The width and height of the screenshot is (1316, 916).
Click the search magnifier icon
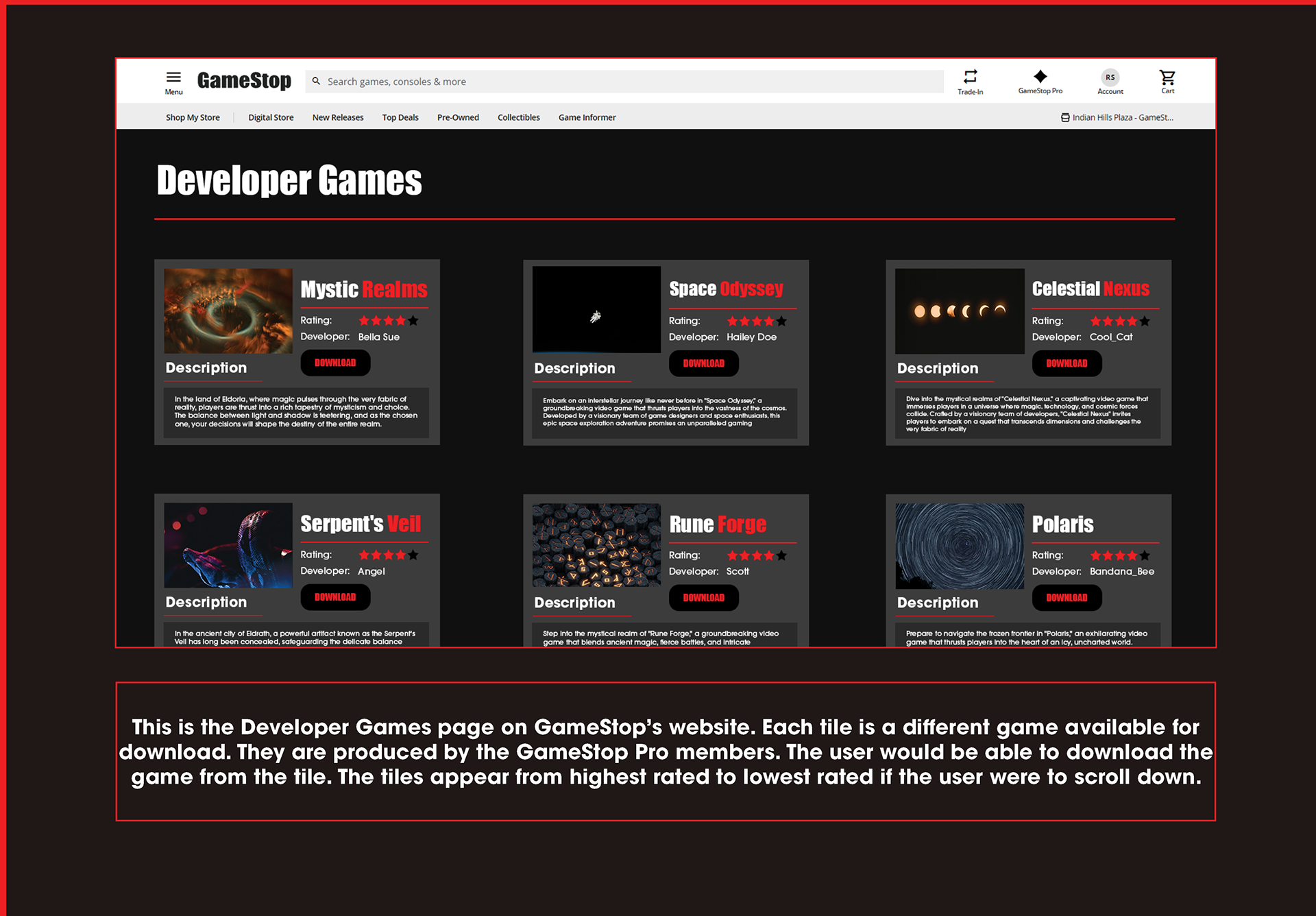tap(316, 81)
